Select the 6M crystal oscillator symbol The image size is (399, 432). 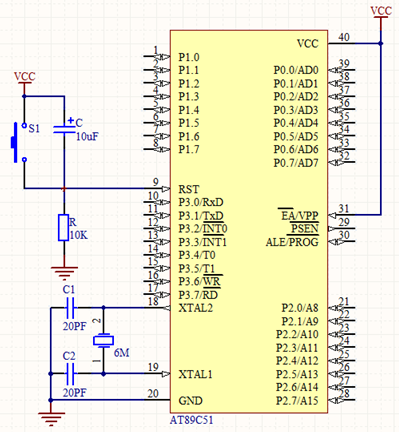[x=103, y=341]
